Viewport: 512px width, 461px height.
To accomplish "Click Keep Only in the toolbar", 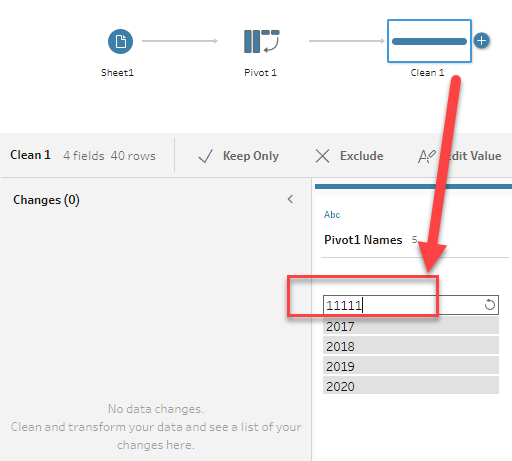I will (x=251, y=156).
